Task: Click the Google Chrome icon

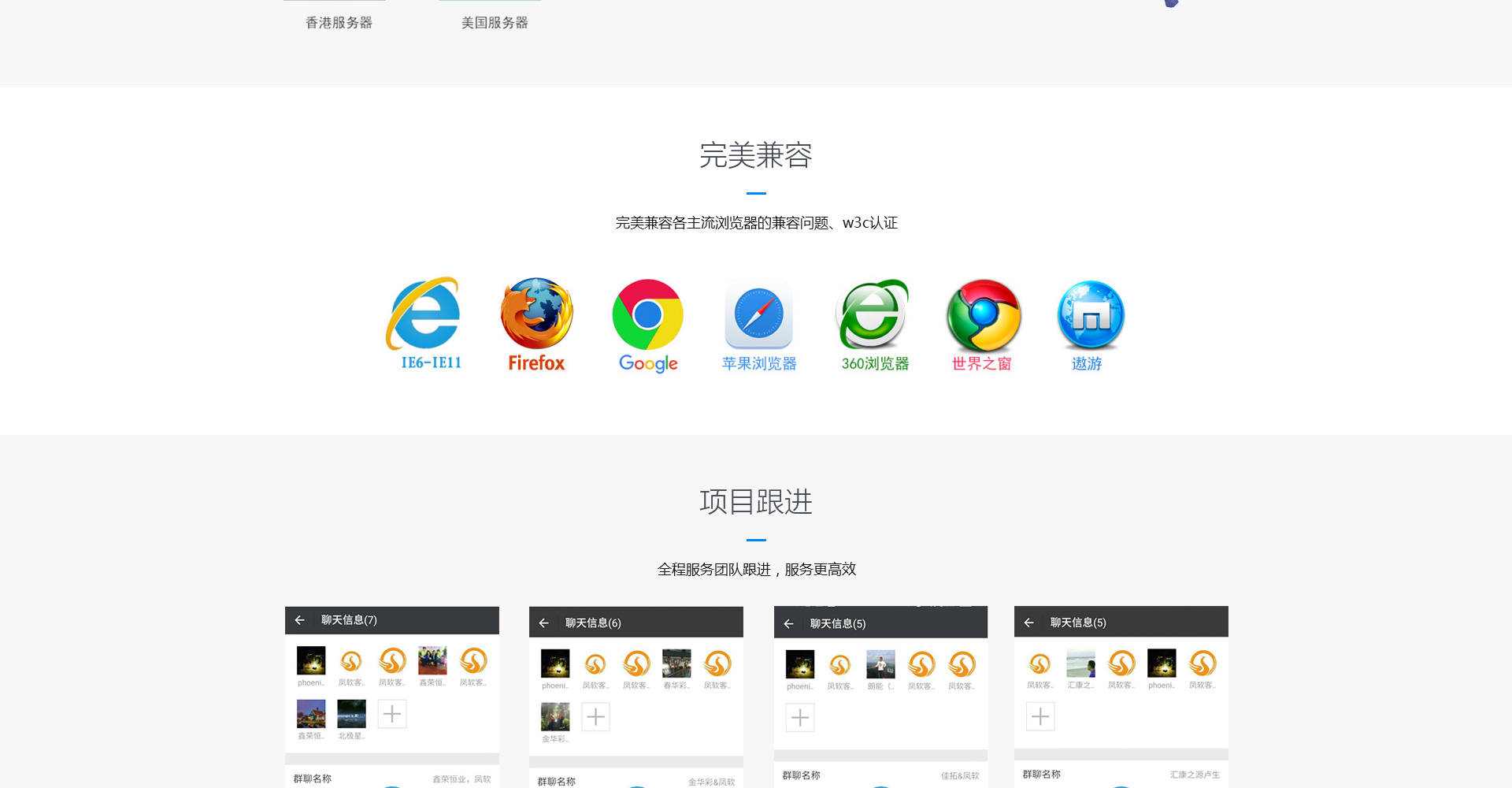Action: [x=647, y=314]
